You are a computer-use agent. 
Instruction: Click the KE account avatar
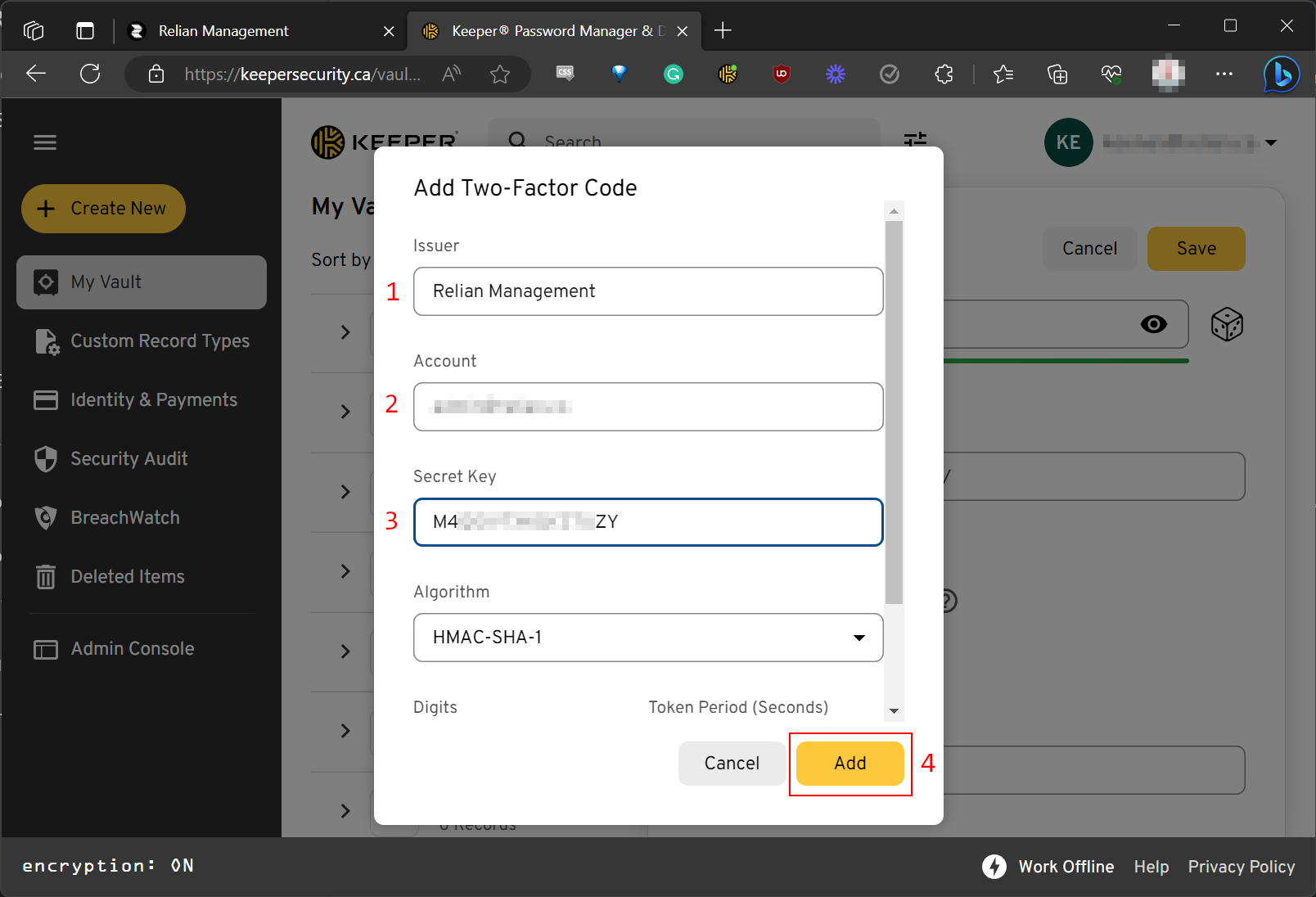pos(1068,142)
